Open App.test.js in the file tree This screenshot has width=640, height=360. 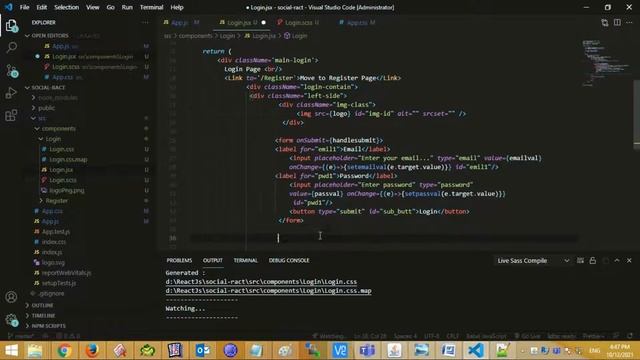[x=56, y=232]
